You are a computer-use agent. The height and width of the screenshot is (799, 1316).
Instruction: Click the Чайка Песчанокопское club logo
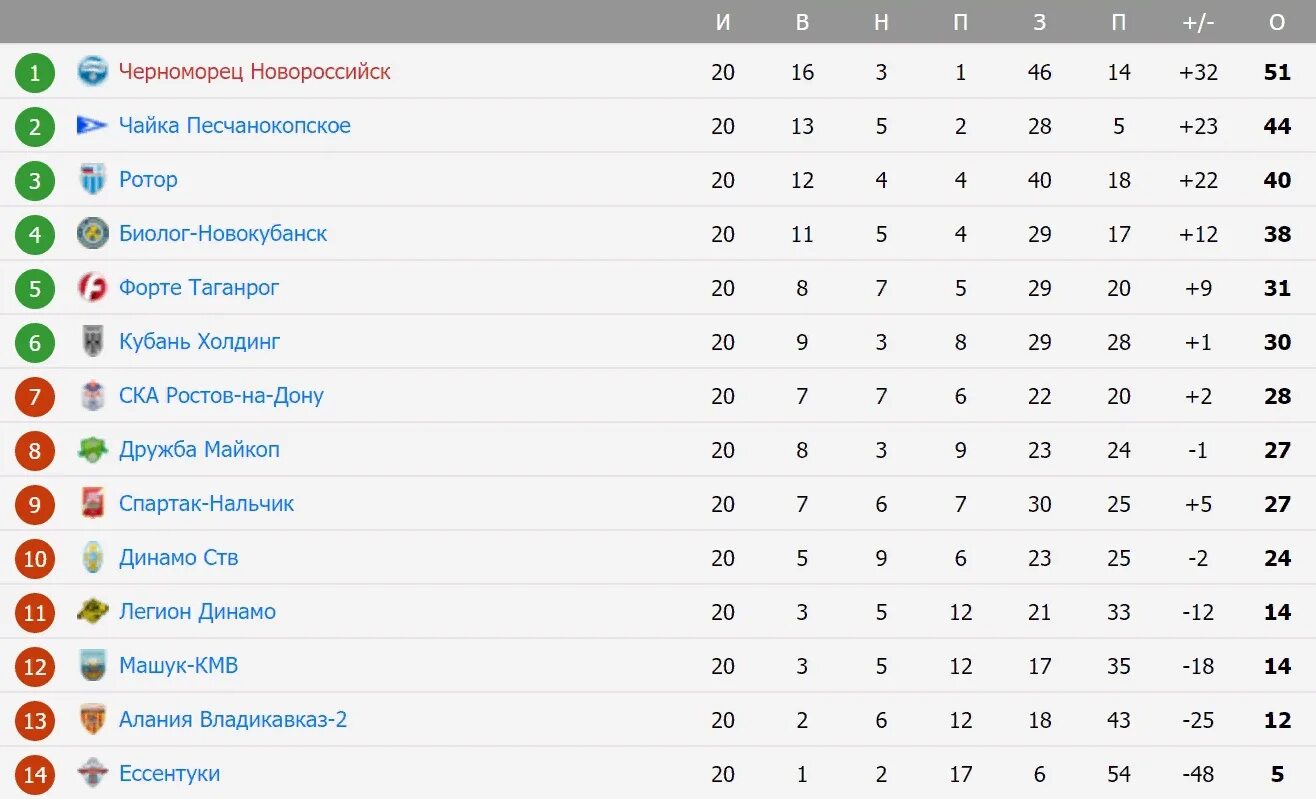tap(92, 126)
